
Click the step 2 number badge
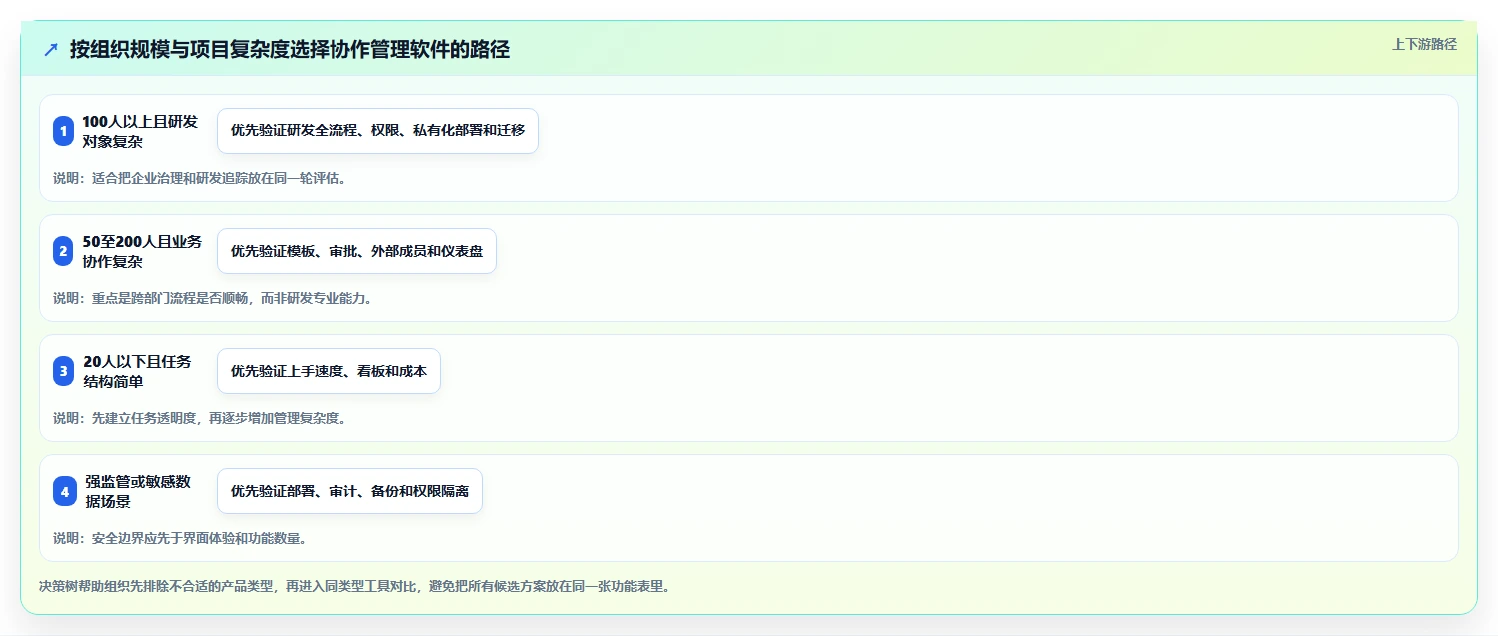64,251
